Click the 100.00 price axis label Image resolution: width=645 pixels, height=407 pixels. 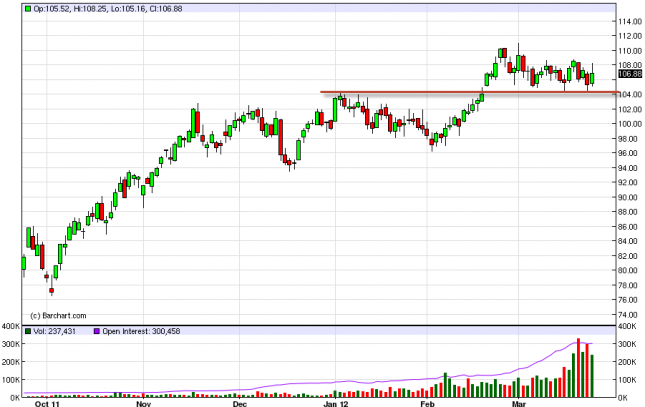tap(630, 124)
